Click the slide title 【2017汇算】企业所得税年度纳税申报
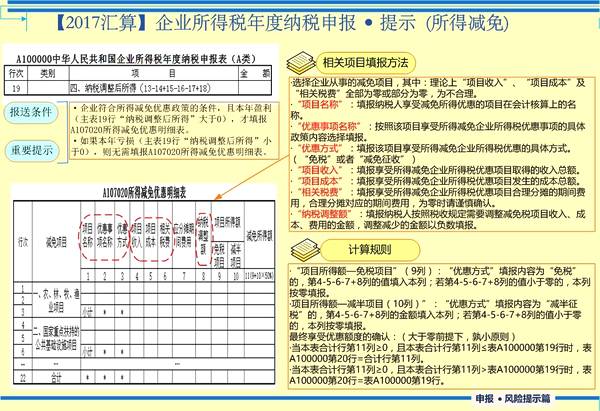 tap(205, 23)
